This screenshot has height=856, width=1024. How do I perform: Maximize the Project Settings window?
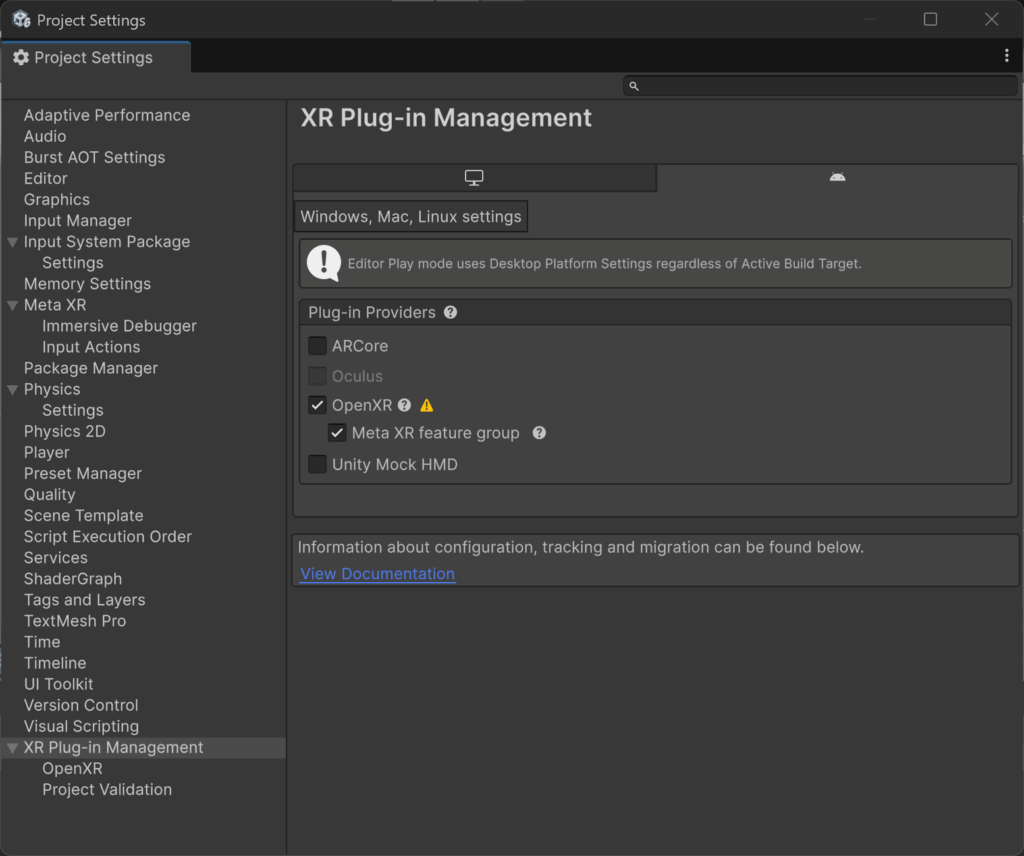[x=931, y=20]
